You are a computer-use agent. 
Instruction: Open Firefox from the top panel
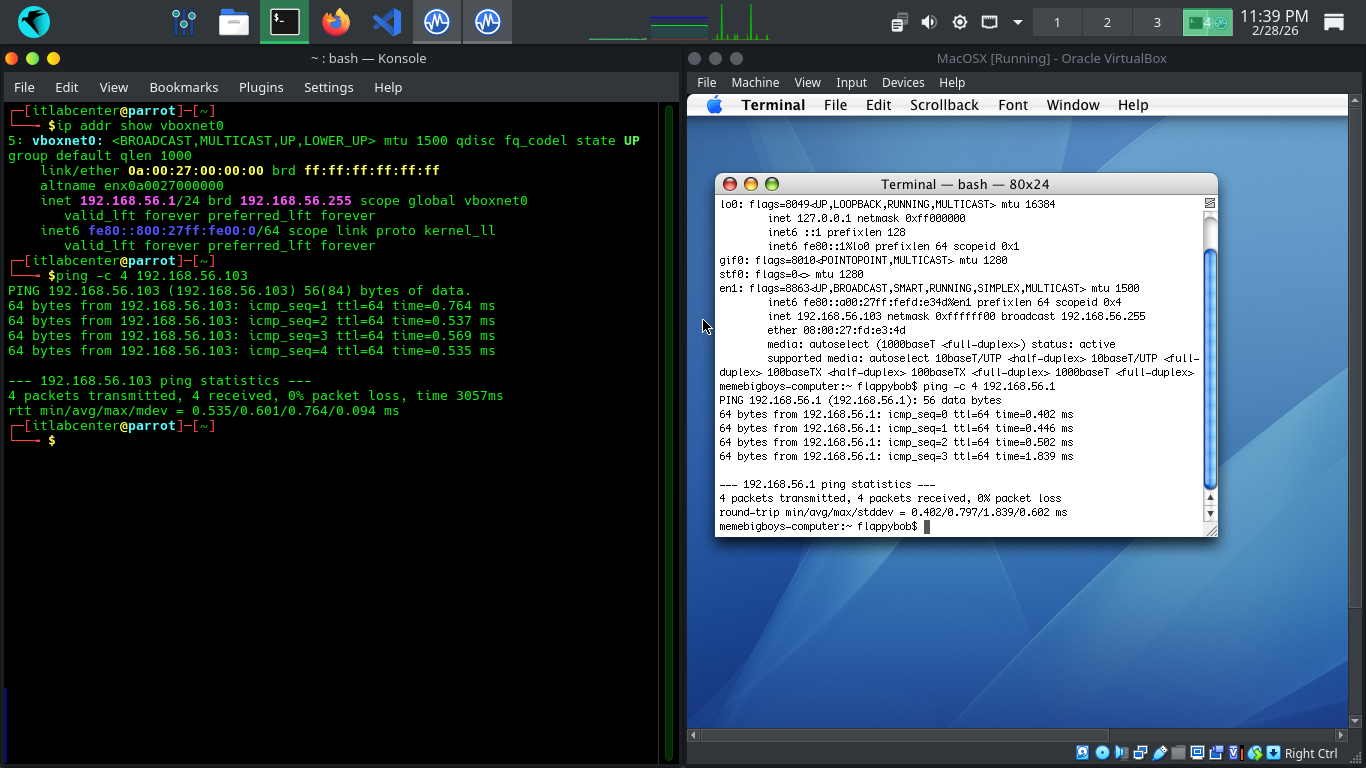tap(336, 21)
